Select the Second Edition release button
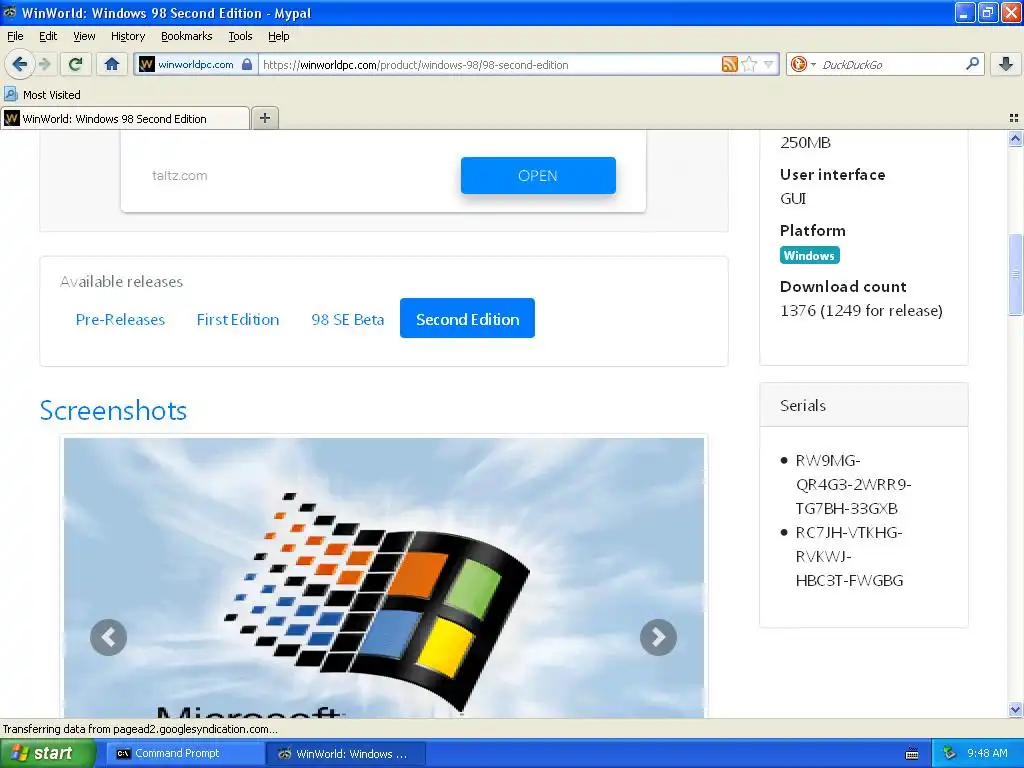The image size is (1024, 768). tap(468, 318)
